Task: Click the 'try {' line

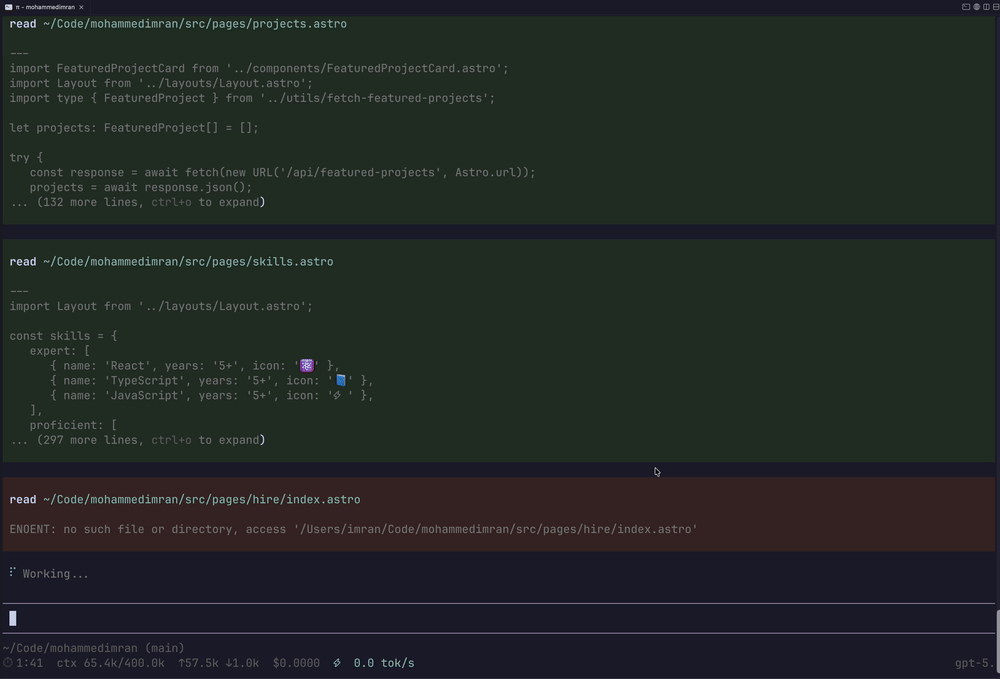Action: click(26, 157)
